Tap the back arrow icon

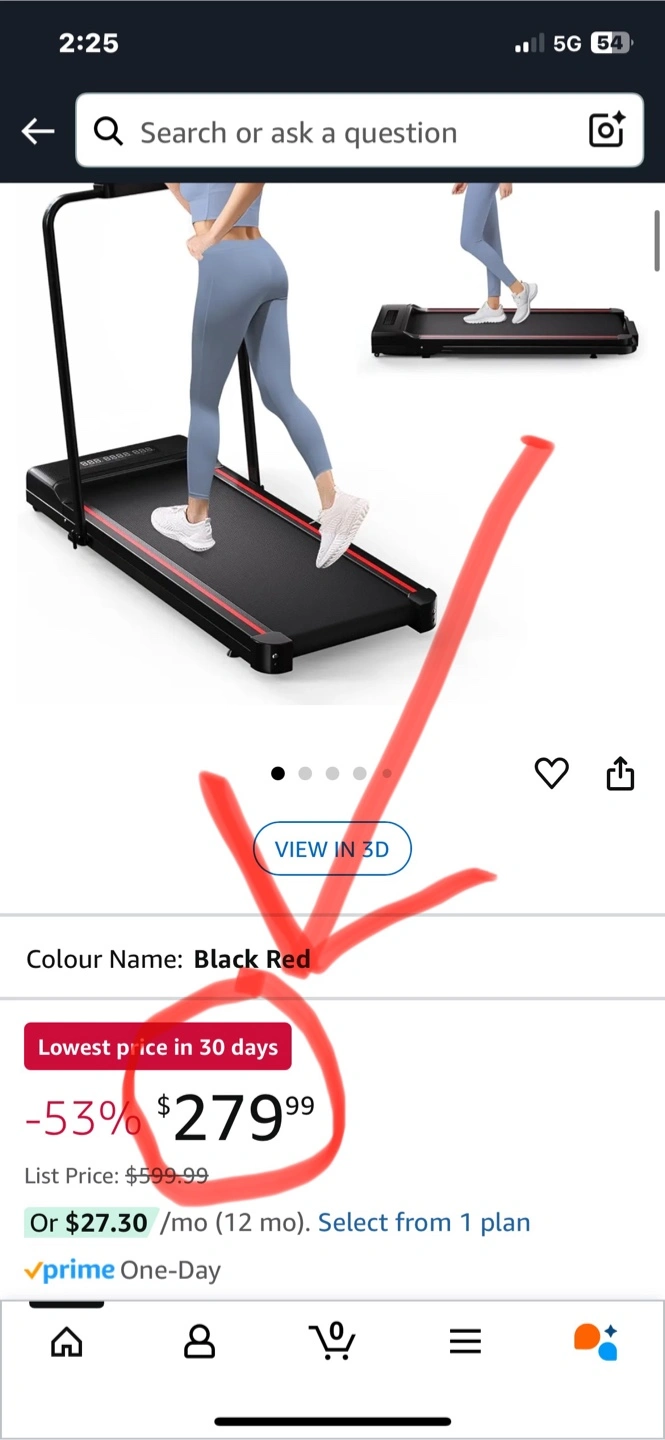point(37,131)
